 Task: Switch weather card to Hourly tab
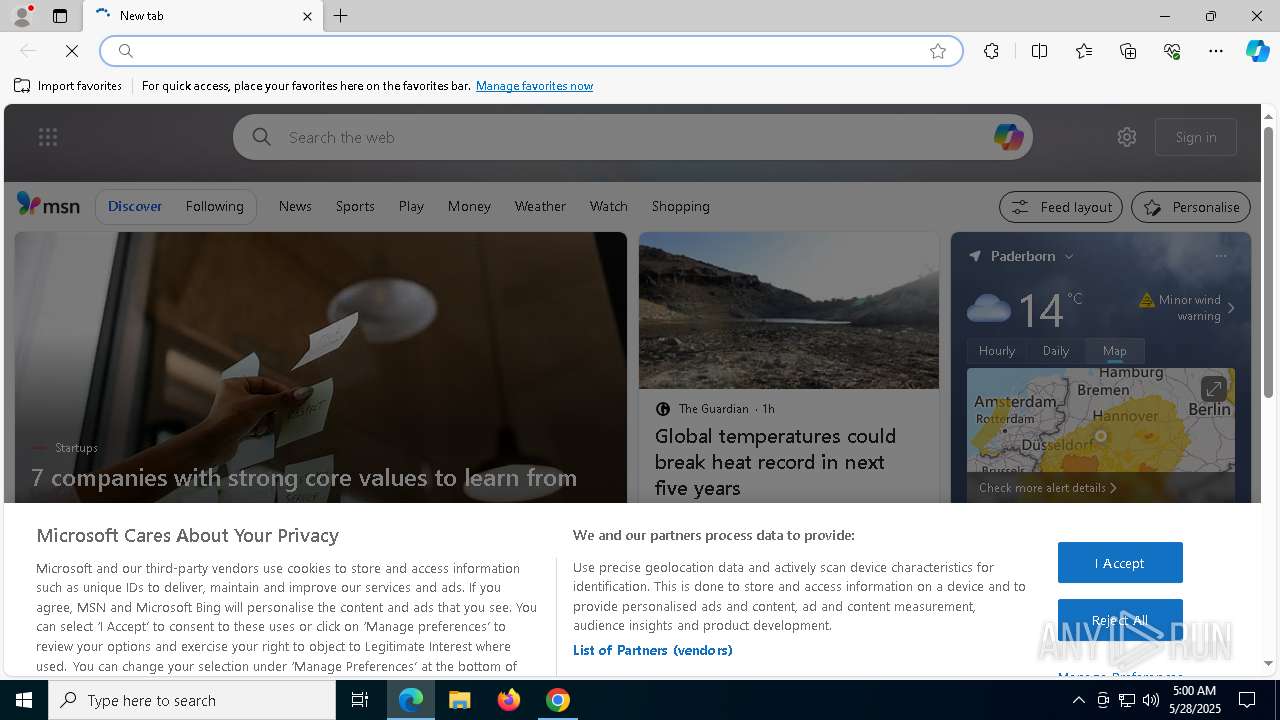pyautogui.click(x=997, y=351)
